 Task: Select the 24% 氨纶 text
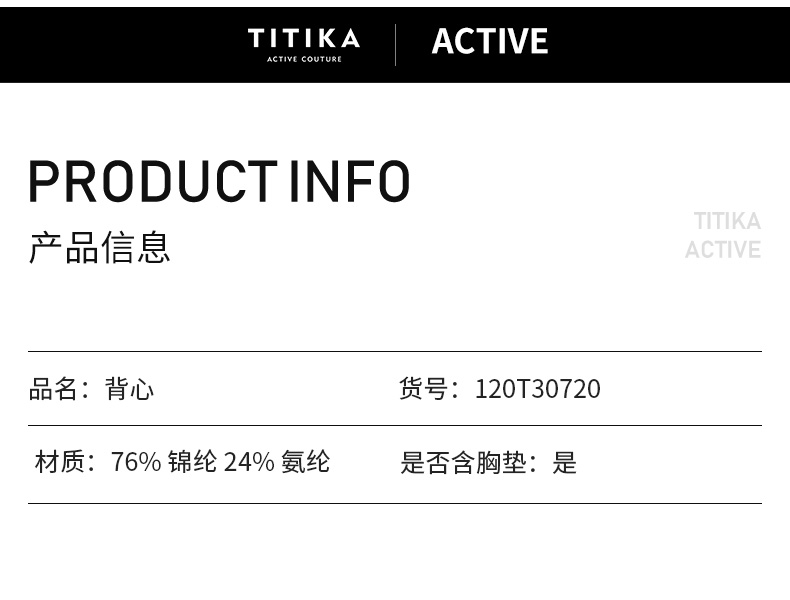click(x=276, y=462)
